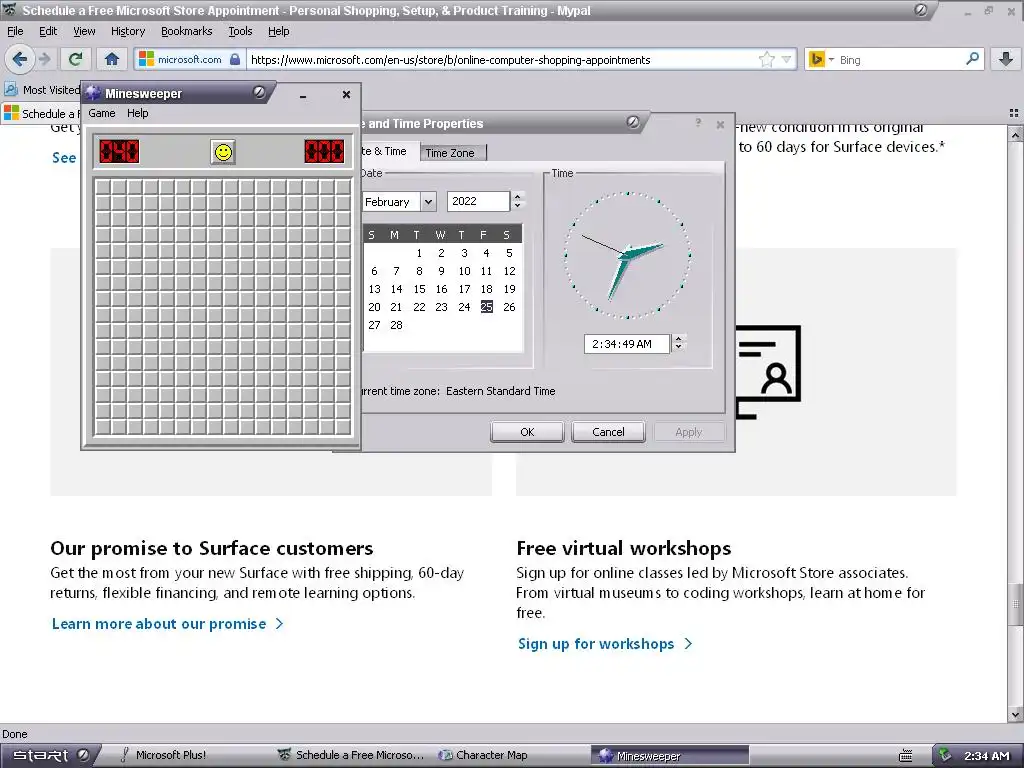
Task: Click the year field showing 2022
Action: point(477,201)
